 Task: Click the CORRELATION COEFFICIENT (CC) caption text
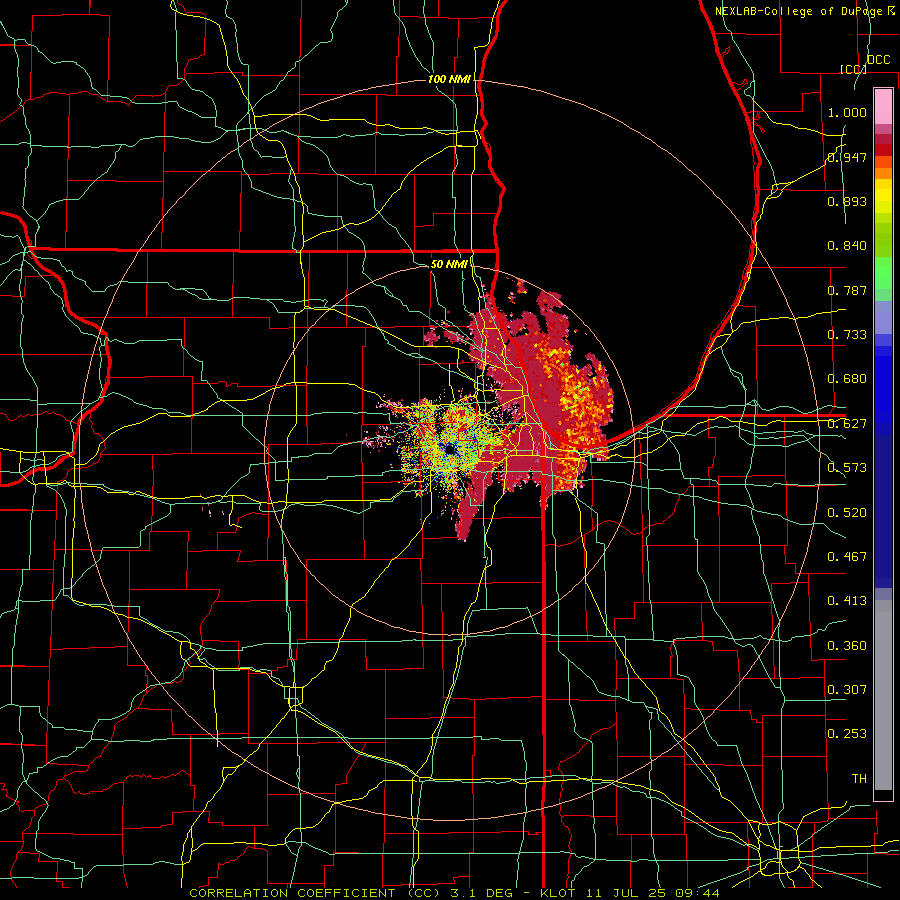tap(316, 893)
